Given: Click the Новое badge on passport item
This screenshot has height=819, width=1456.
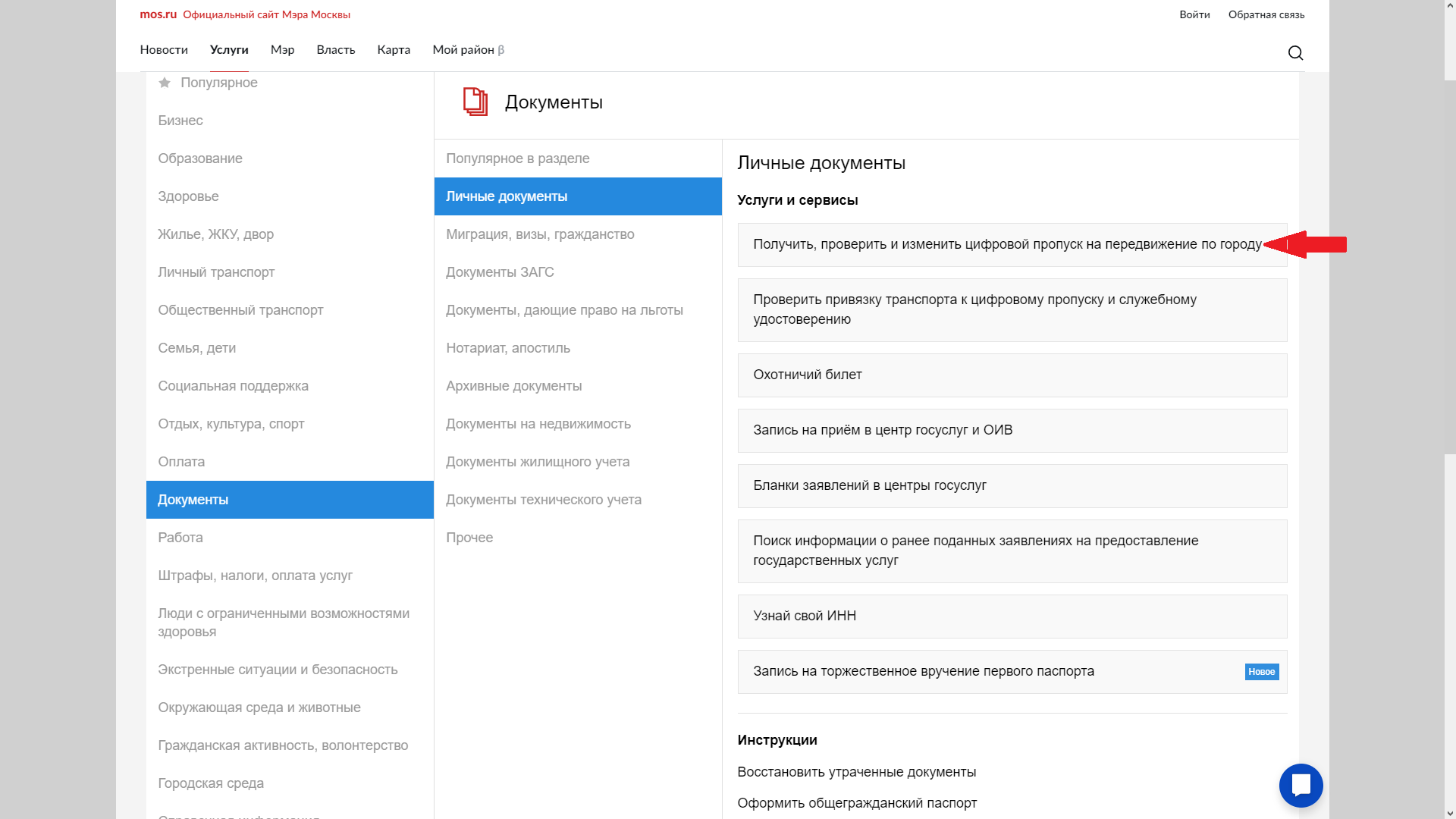Looking at the screenshot, I should point(1261,672).
